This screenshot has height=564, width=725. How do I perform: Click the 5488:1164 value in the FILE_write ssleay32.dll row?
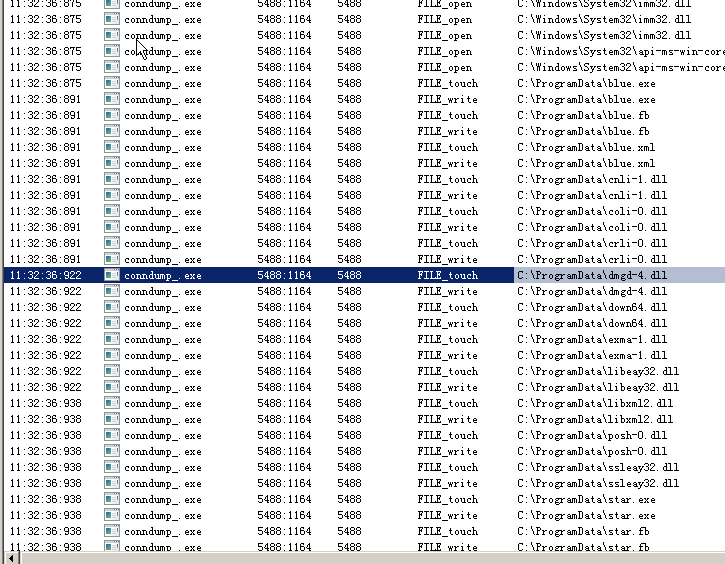coord(284,484)
